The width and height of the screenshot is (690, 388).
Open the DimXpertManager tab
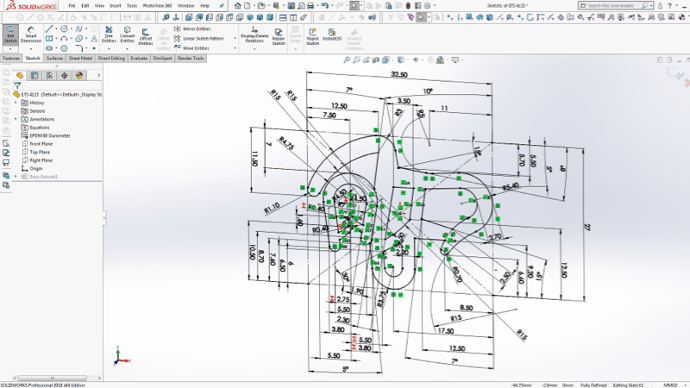(x=64, y=75)
